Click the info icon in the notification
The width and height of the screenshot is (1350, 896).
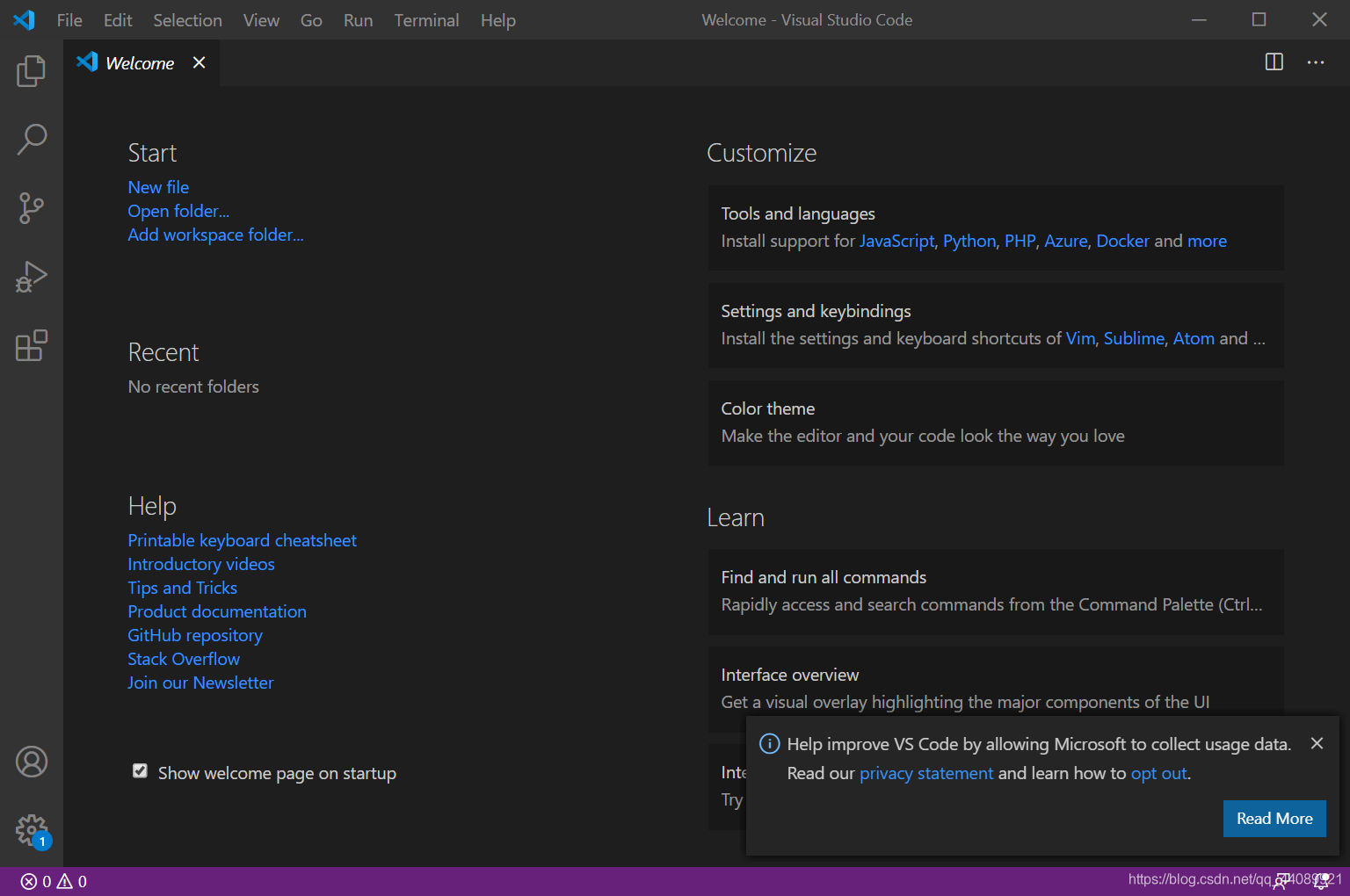click(x=769, y=744)
